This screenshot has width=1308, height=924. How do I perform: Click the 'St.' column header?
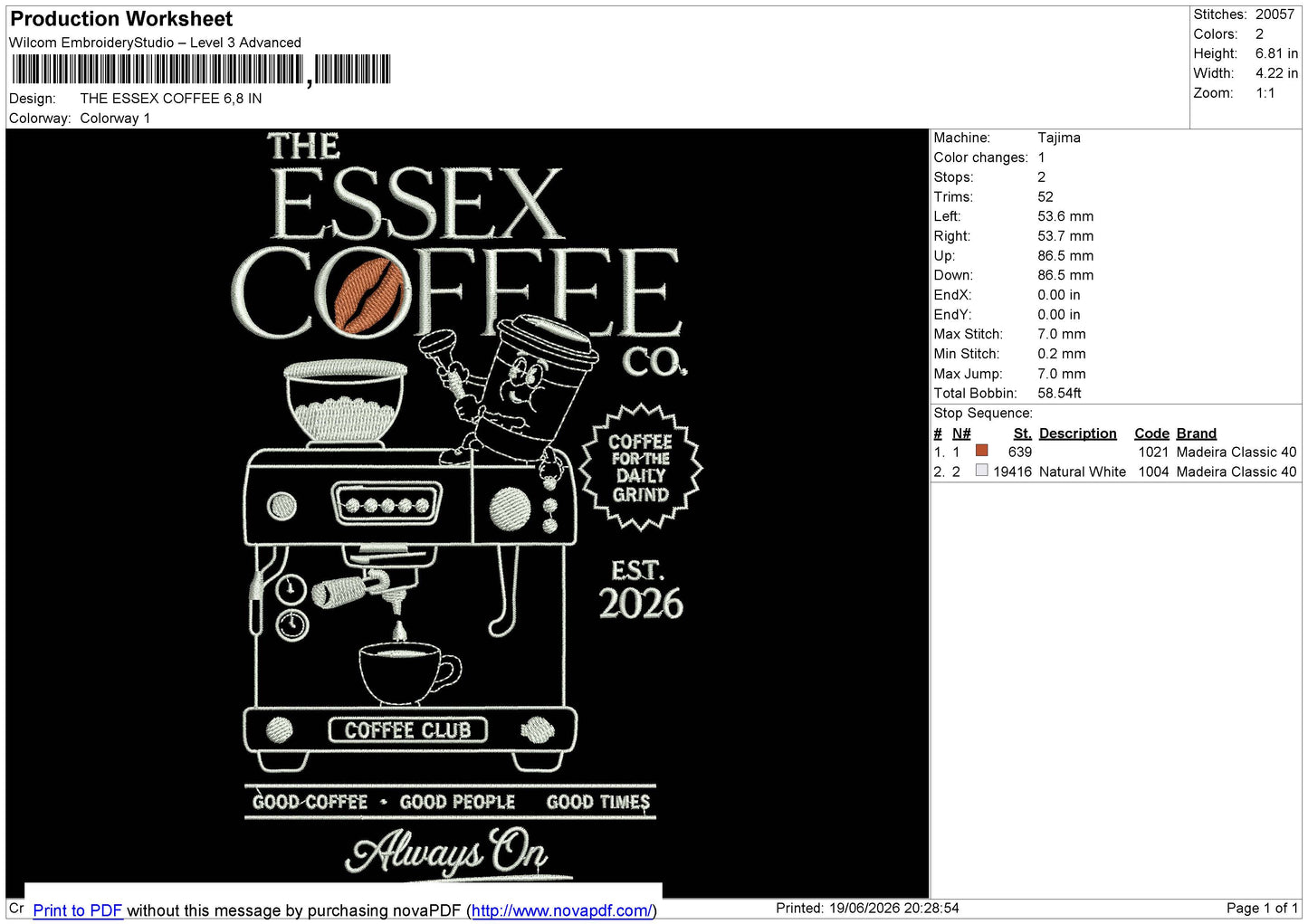coord(1023,433)
